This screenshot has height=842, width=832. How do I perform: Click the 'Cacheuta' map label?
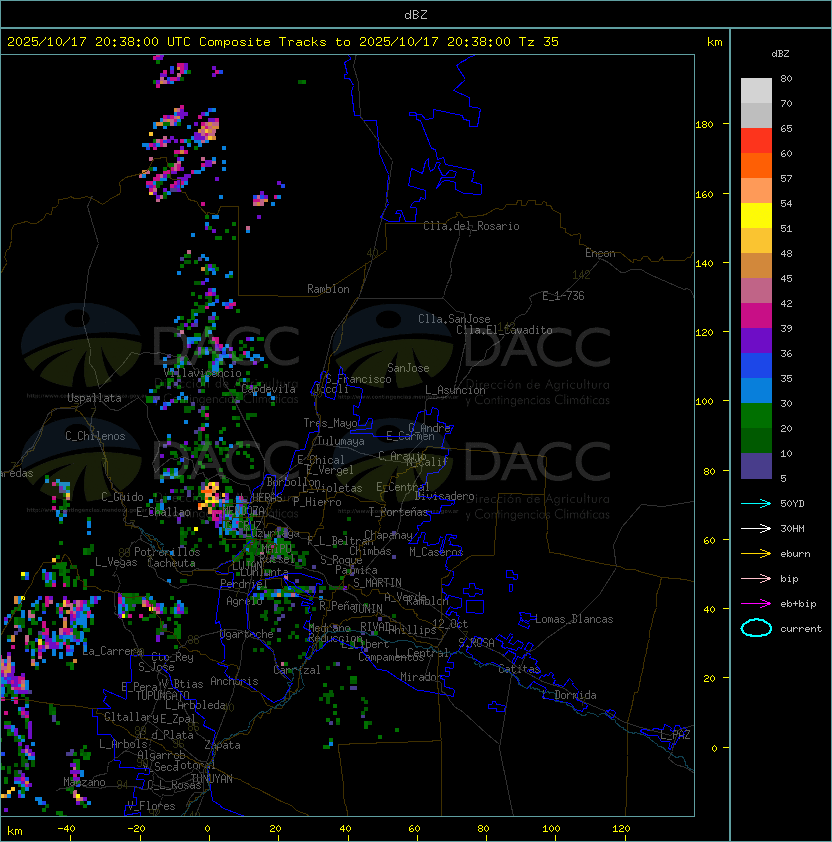[171, 563]
